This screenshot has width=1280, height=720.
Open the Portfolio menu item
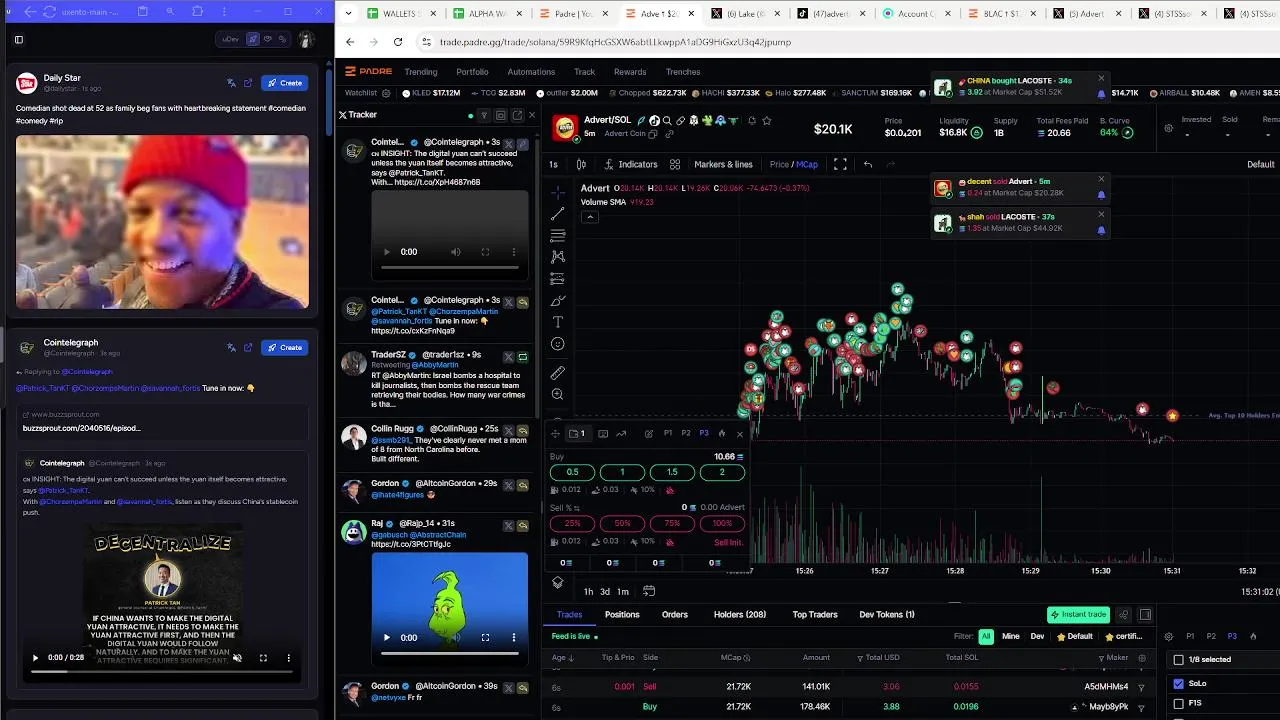click(472, 72)
